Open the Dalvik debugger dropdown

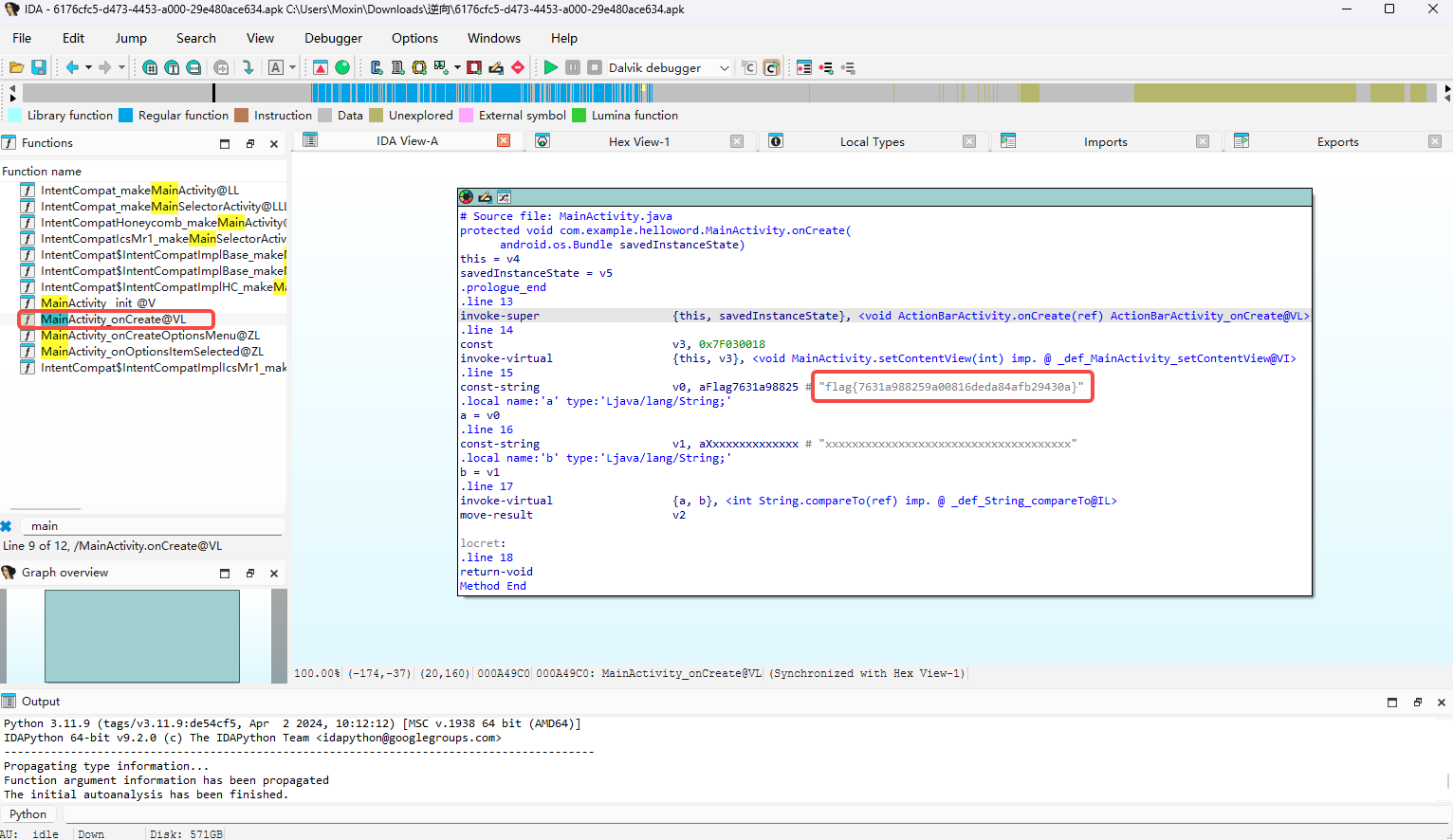click(725, 67)
